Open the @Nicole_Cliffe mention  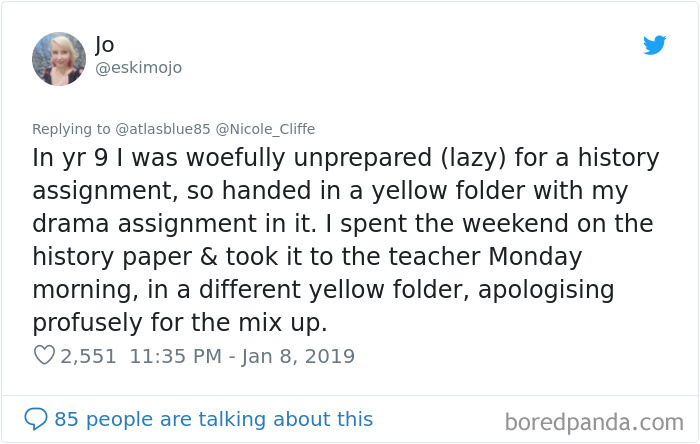point(265,129)
